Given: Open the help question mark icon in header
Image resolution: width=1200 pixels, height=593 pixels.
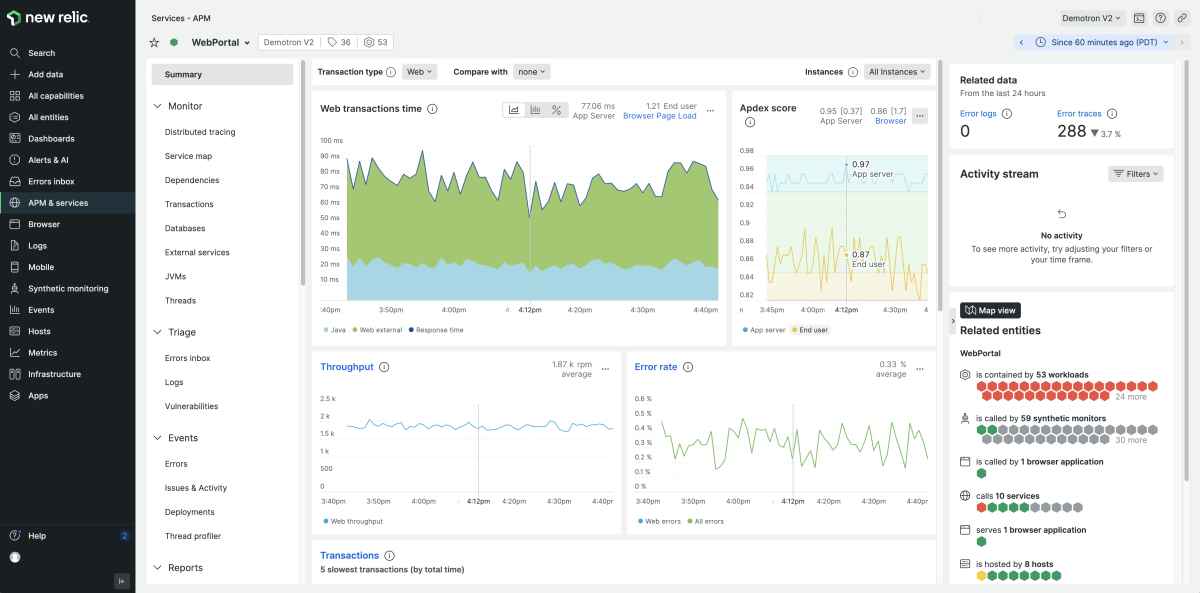Looking at the screenshot, I should [x=1160, y=18].
